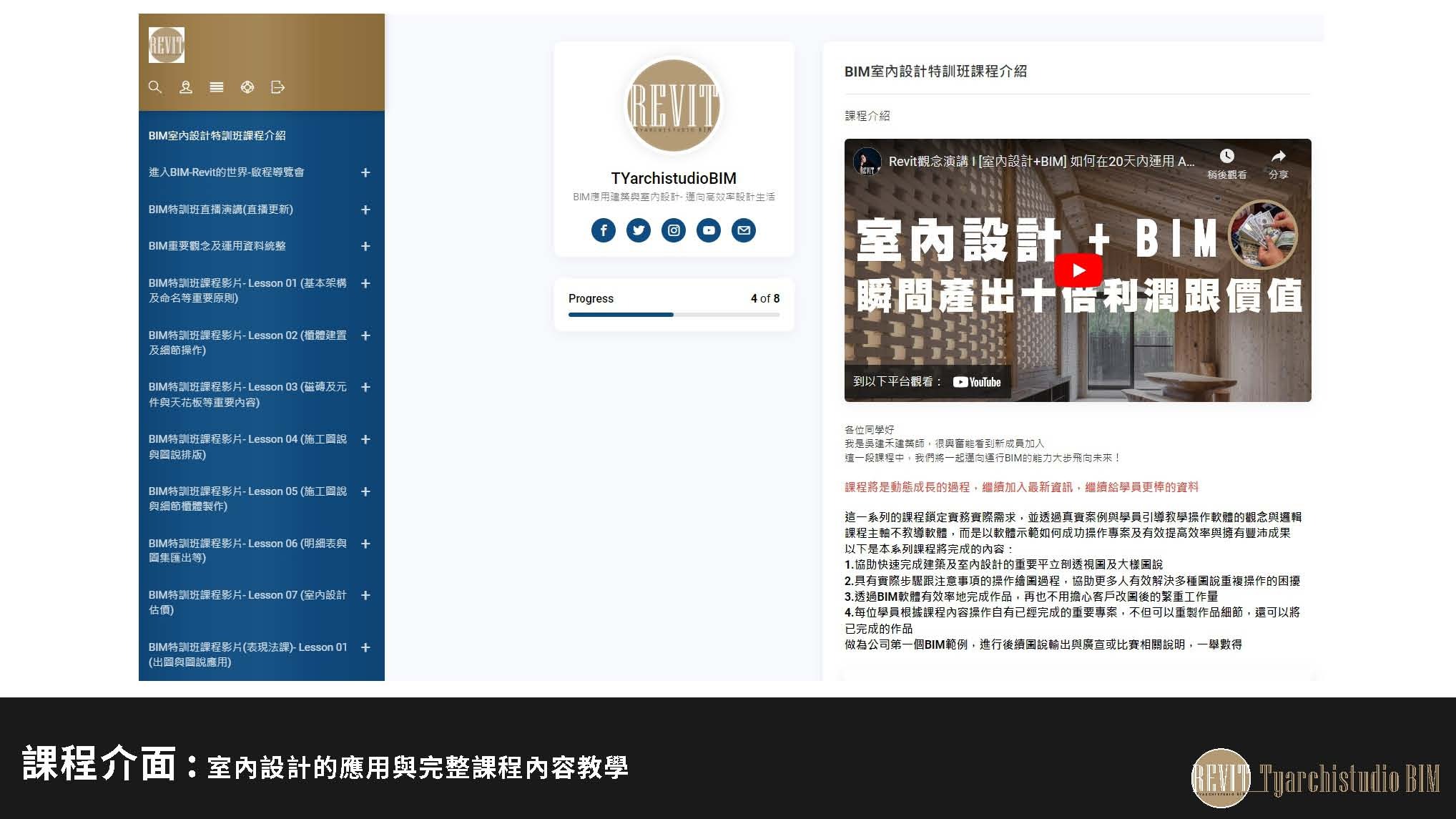Expand 'BIM特訓班直播演講(直播更新)' section
The image size is (1456, 819).
point(365,210)
